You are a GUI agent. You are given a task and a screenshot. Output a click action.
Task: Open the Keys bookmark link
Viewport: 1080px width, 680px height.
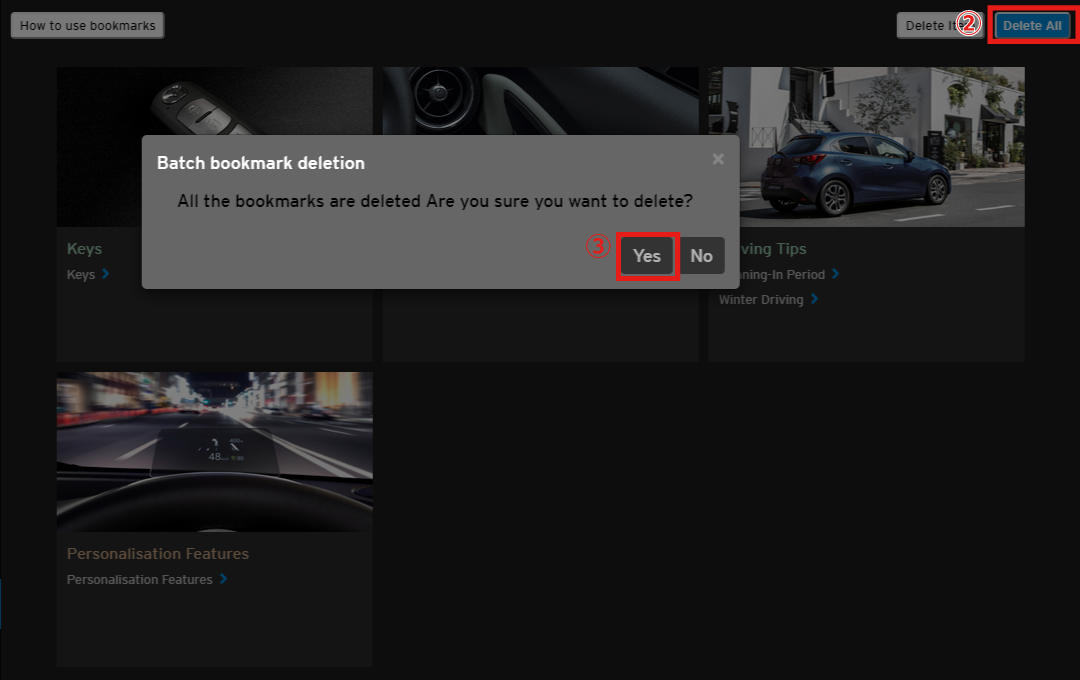tap(81, 274)
